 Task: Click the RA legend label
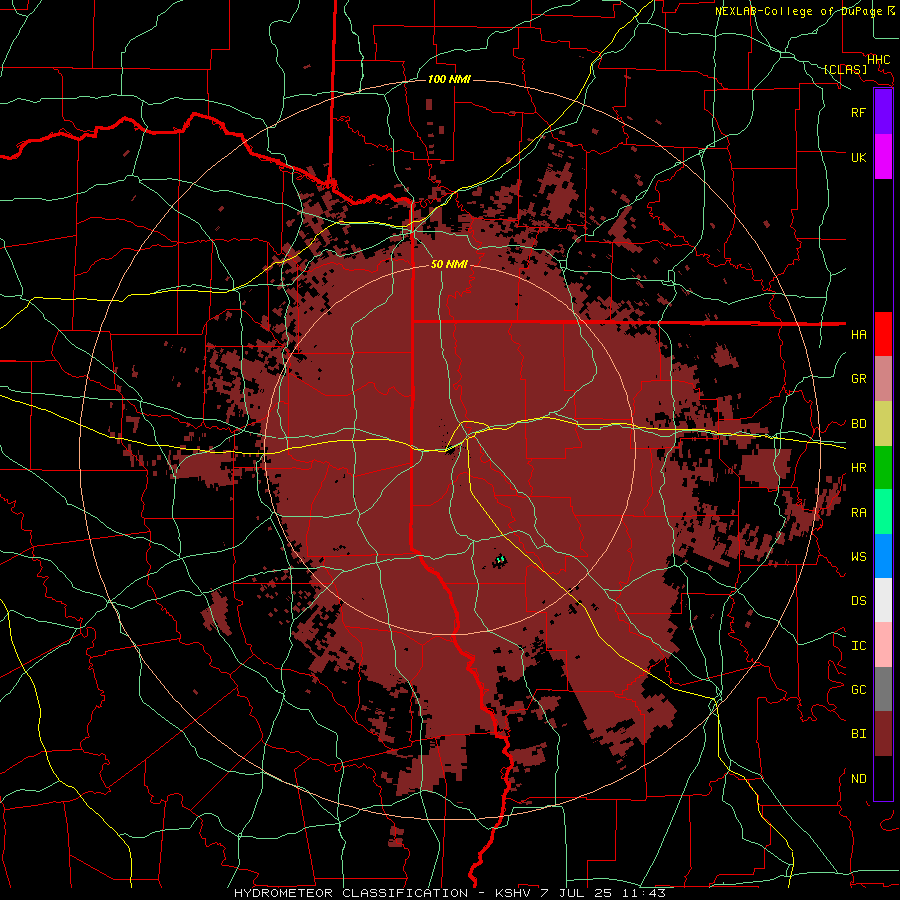coord(858,513)
